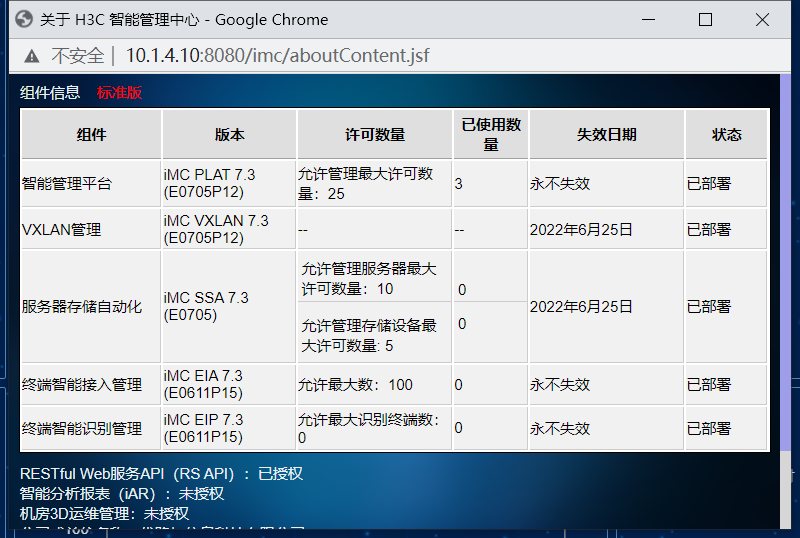Click the '版本' column header
Viewport: 800px width, 538px height.
click(x=229, y=134)
